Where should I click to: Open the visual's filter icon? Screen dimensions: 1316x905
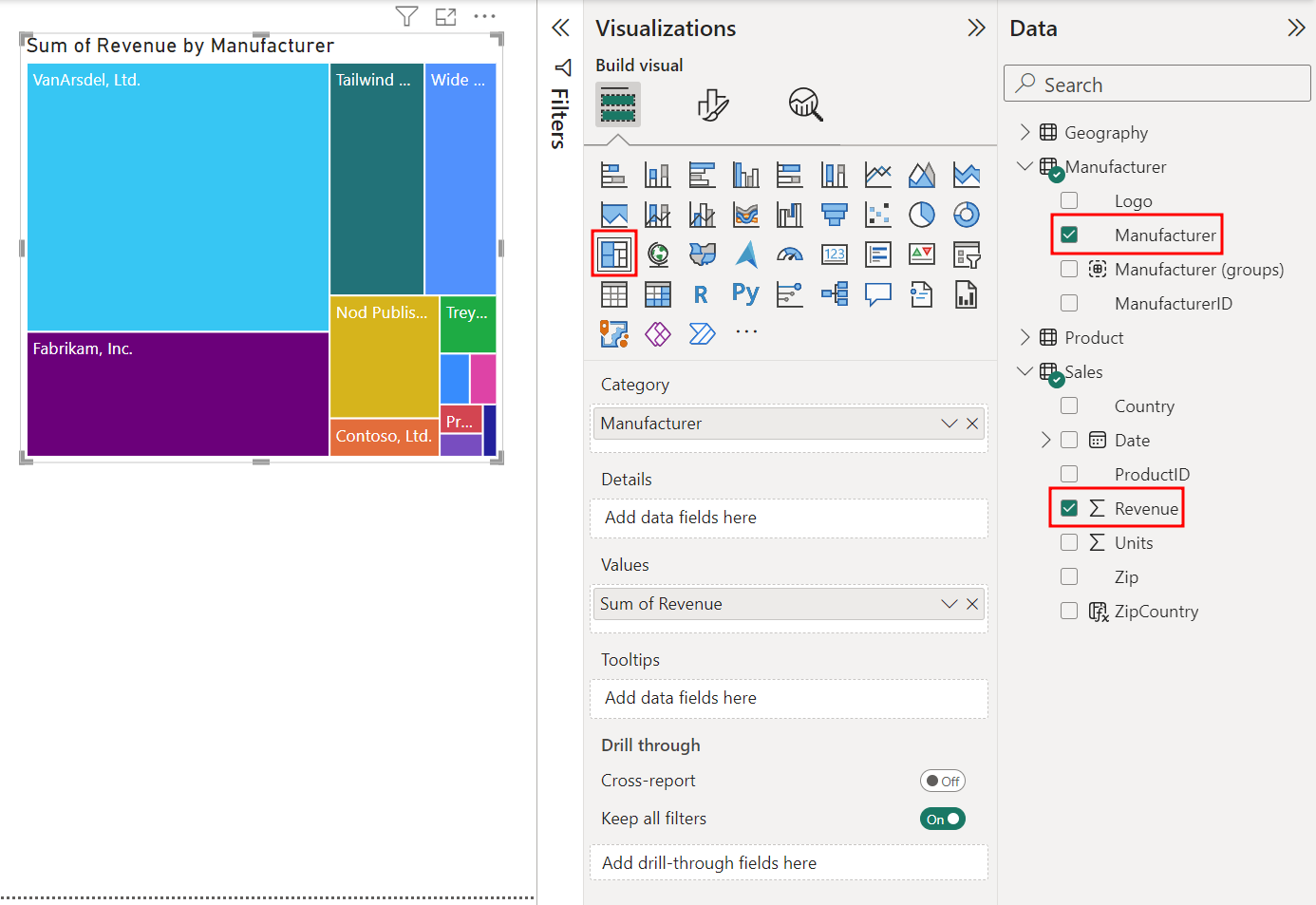click(406, 16)
